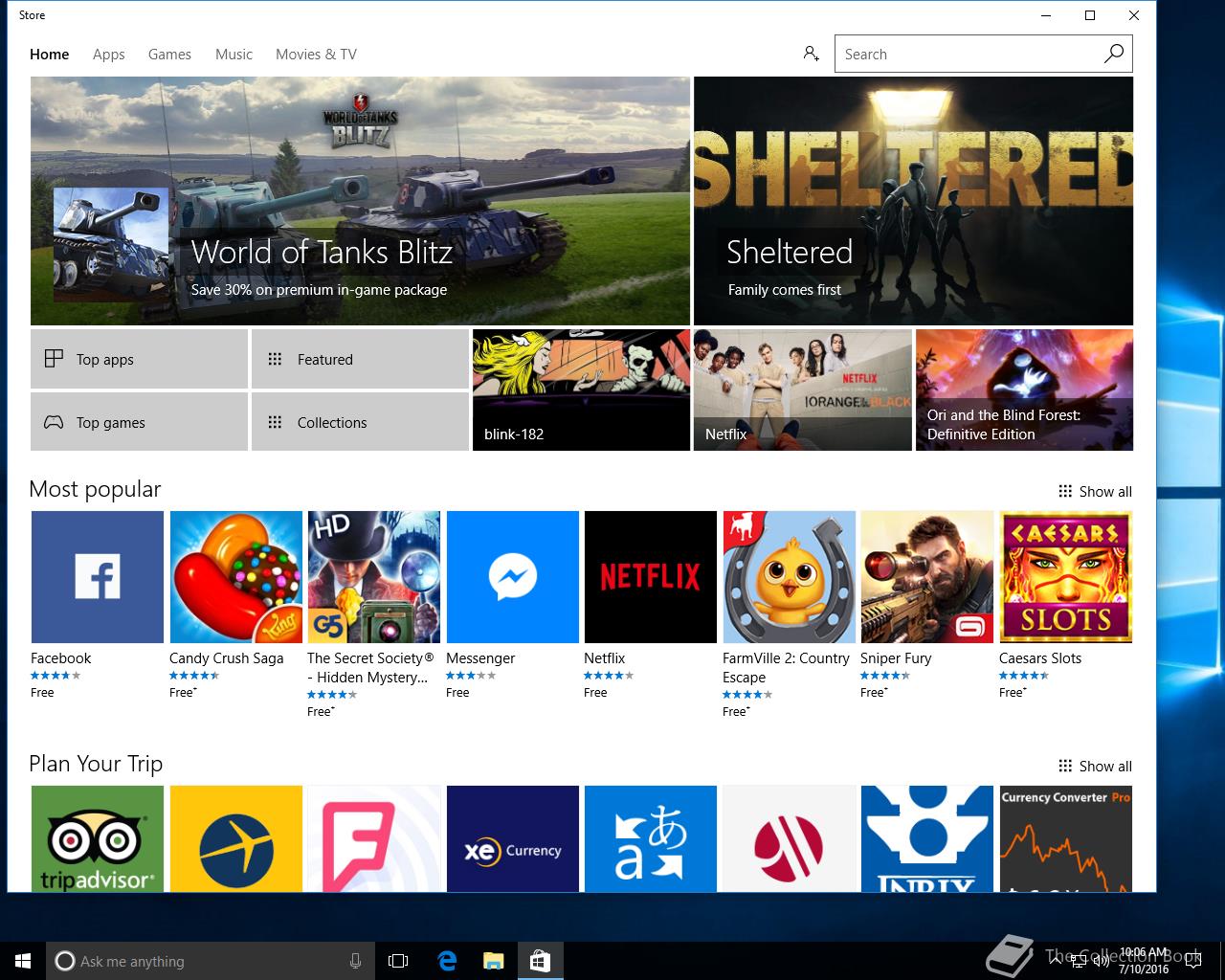Image resolution: width=1225 pixels, height=980 pixels.
Task: Open the Foursquare app tile
Action: [x=374, y=839]
